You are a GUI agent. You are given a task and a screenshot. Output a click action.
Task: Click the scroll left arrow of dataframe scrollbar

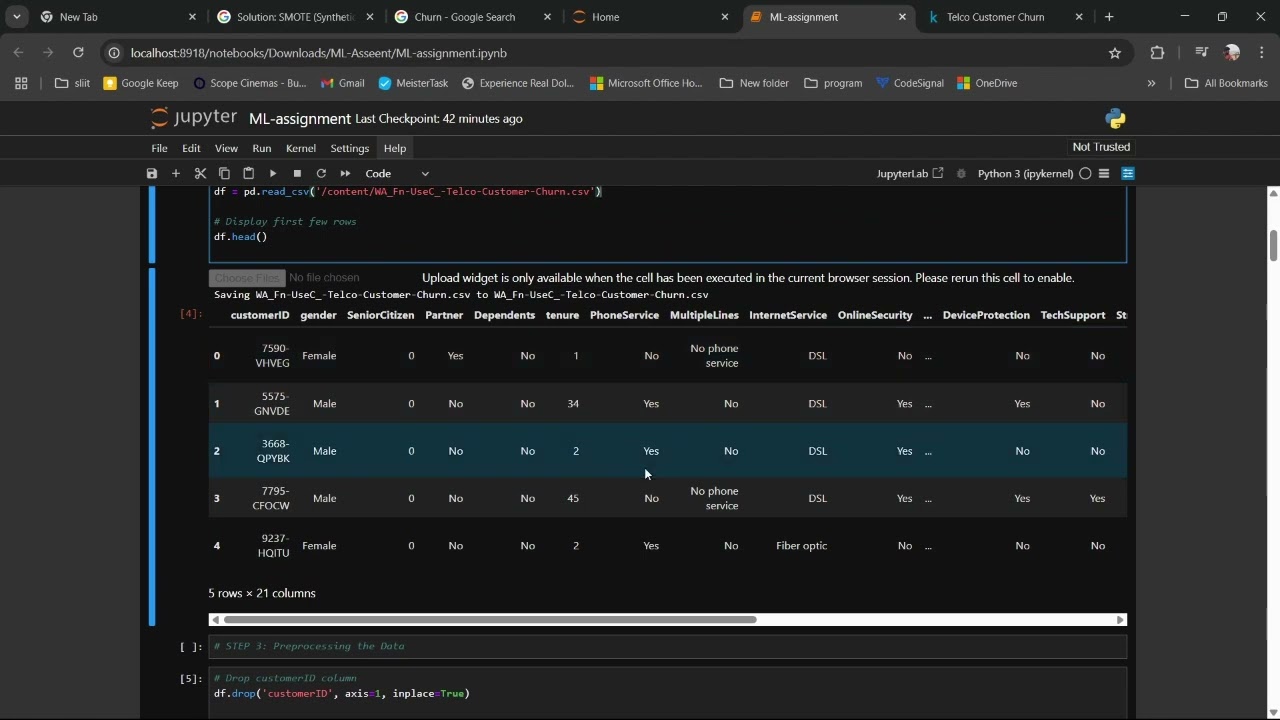(x=215, y=620)
